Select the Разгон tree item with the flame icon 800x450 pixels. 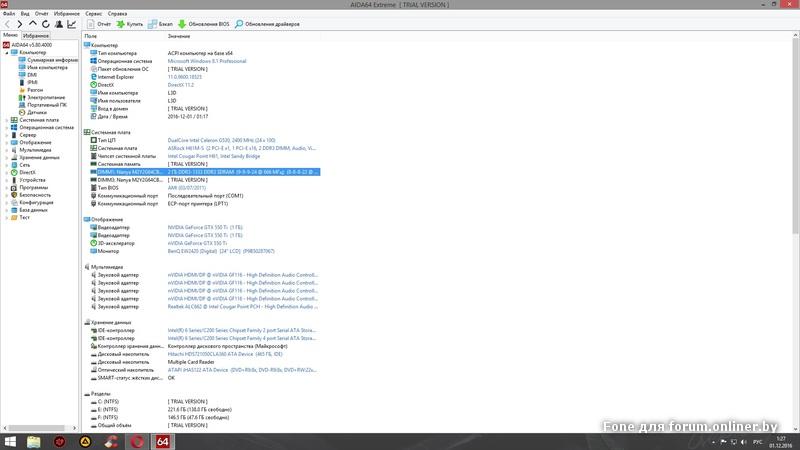click(31, 90)
